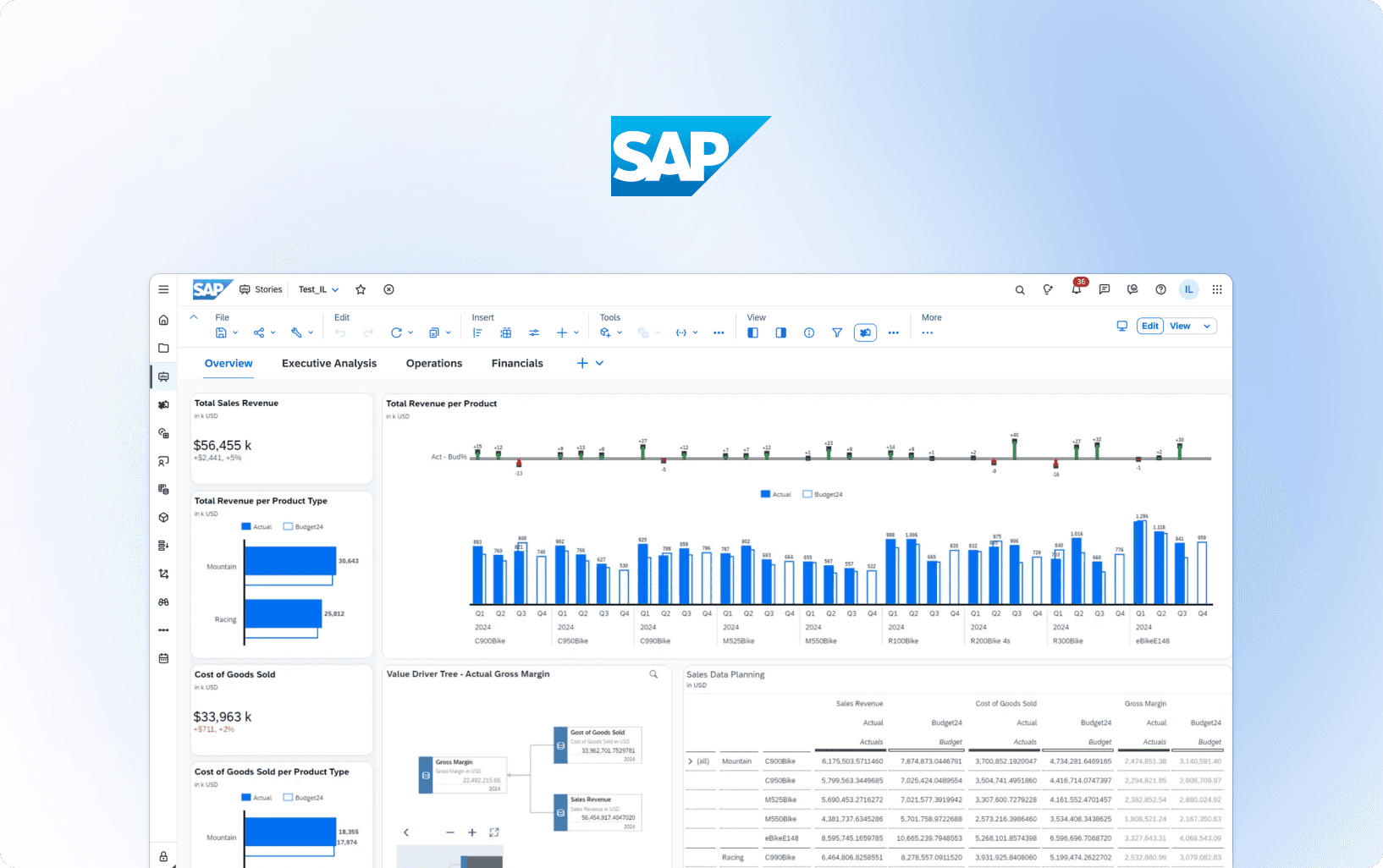
Task: Open the Help question mark icon
Action: point(1160,289)
